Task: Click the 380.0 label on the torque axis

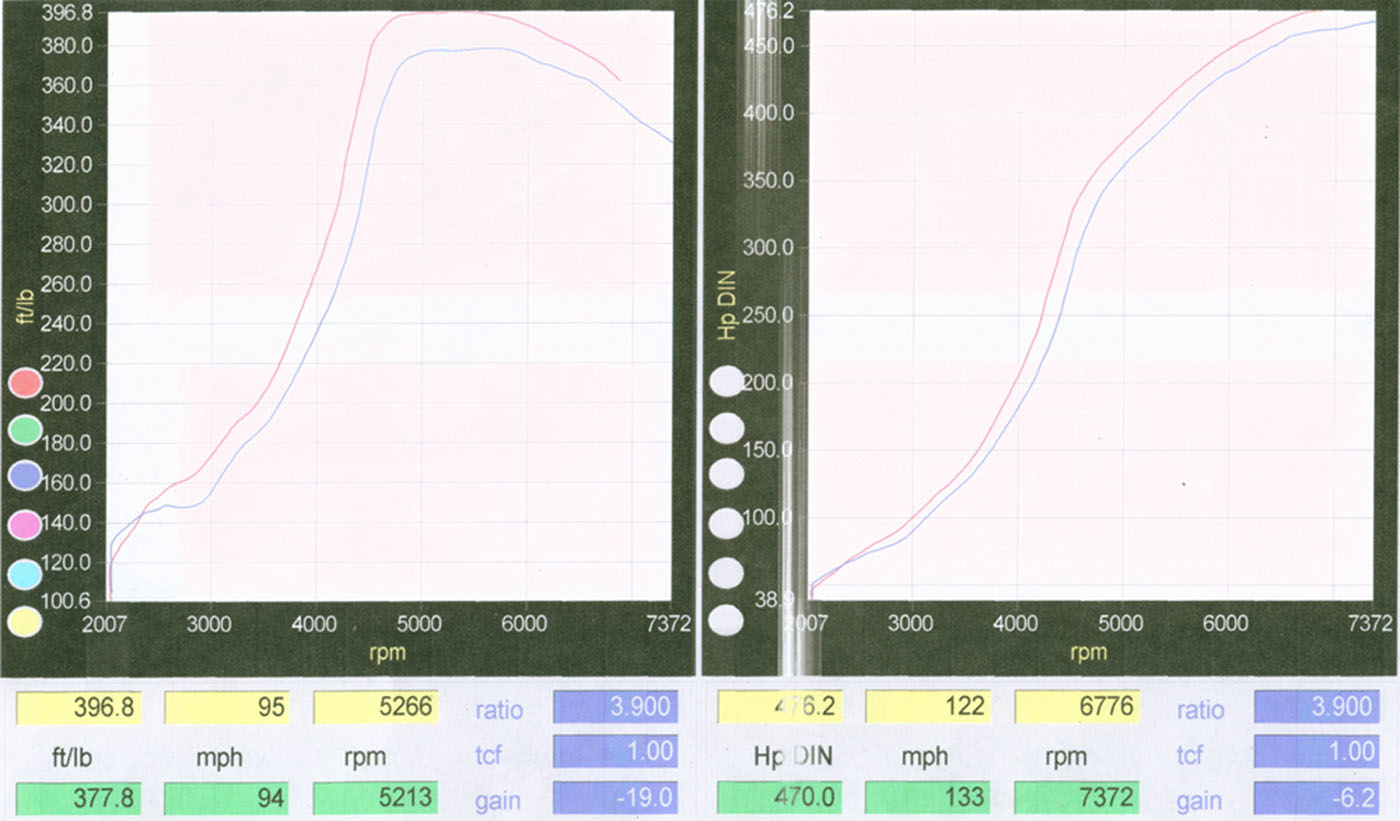Action: (x=68, y=46)
